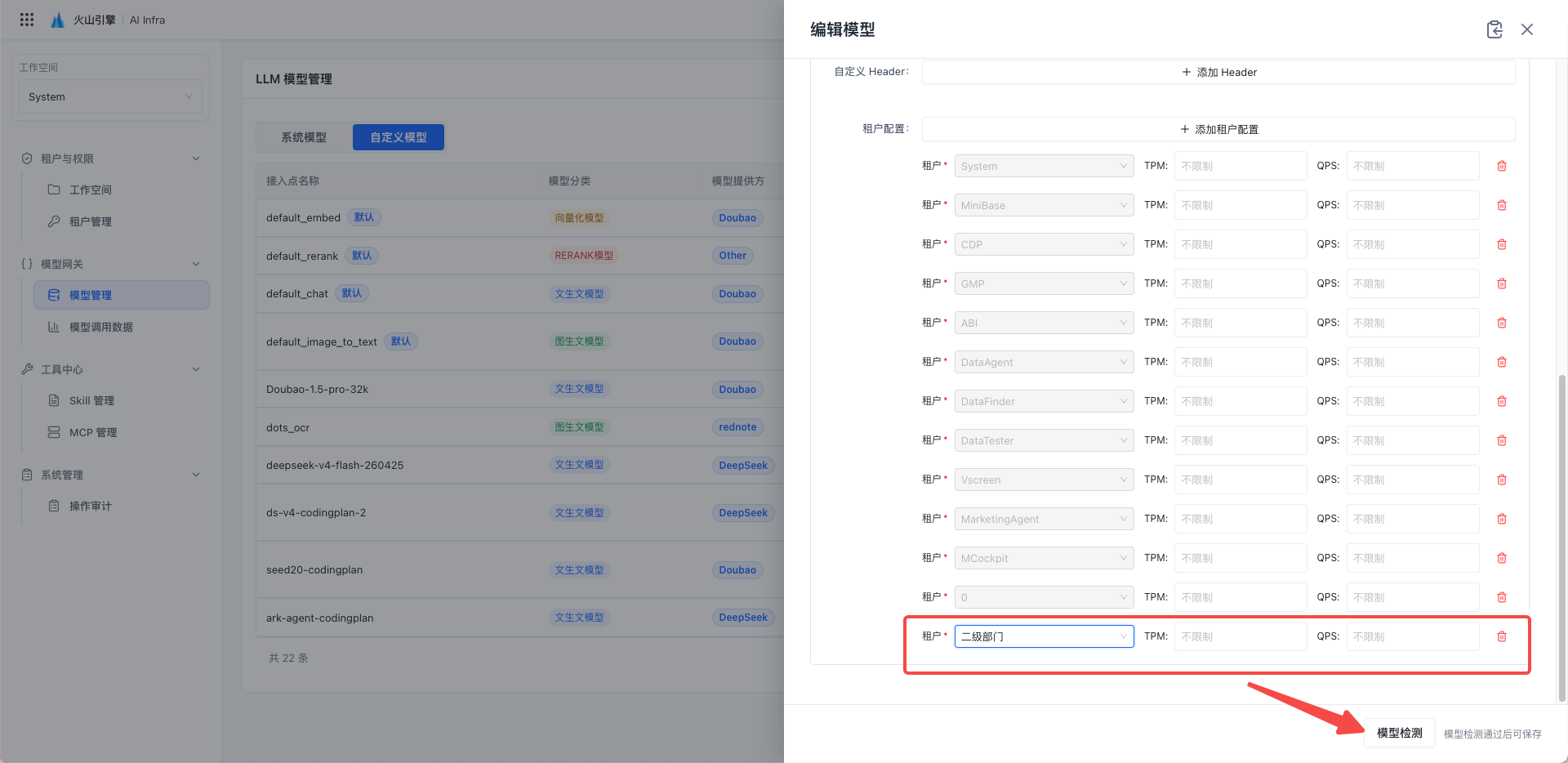
Task: Click 添加 Header button
Action: coord(1218,72)
